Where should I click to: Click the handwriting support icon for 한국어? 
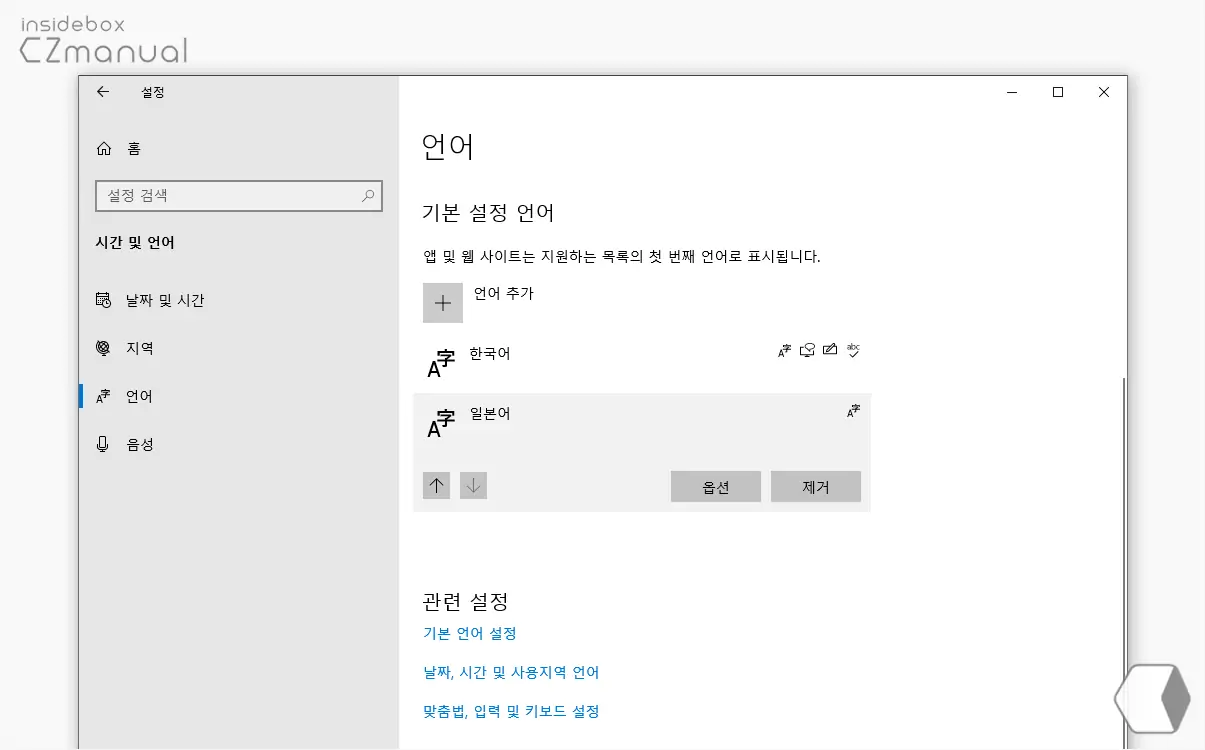click(x=830, y=350)
